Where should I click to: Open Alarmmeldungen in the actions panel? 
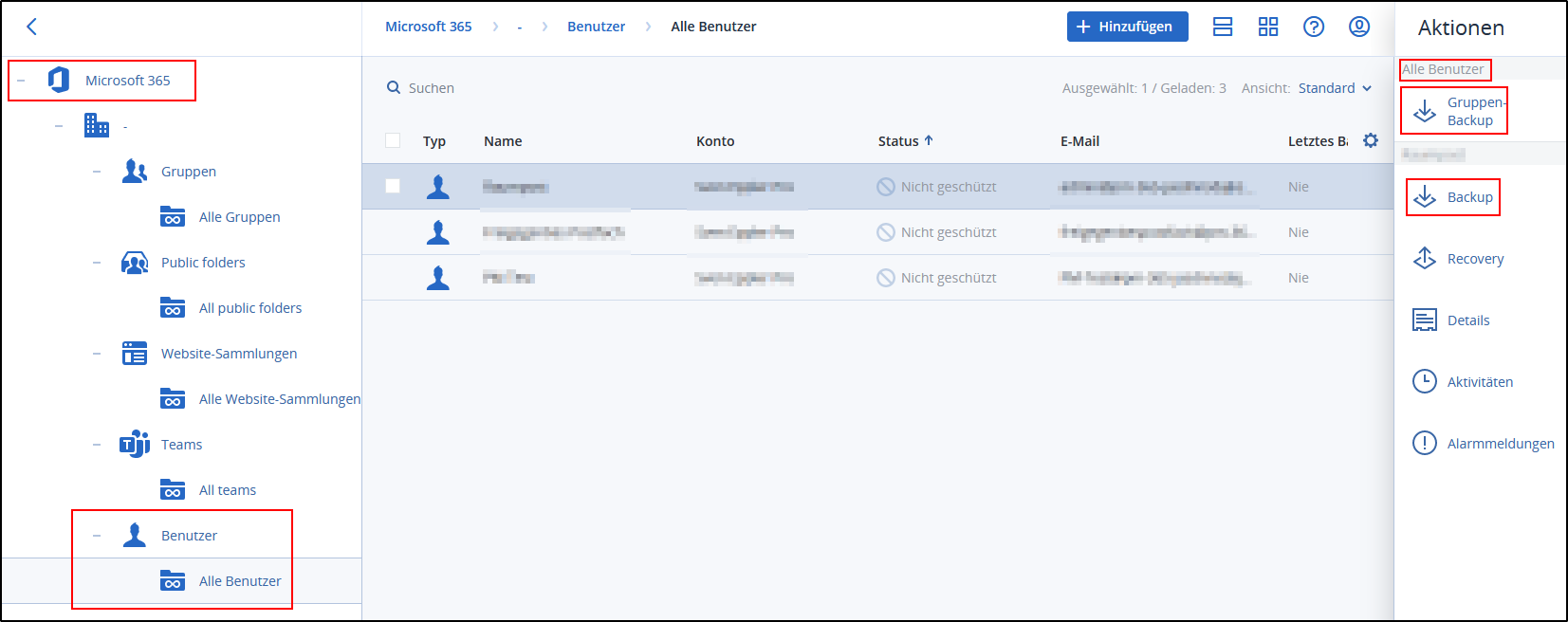click(1500, 444)
